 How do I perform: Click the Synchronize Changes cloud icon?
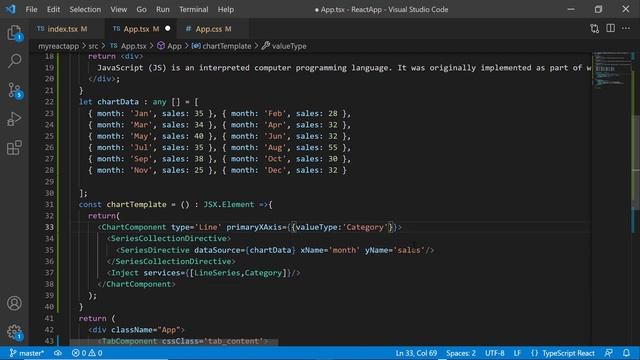[58, 353]
